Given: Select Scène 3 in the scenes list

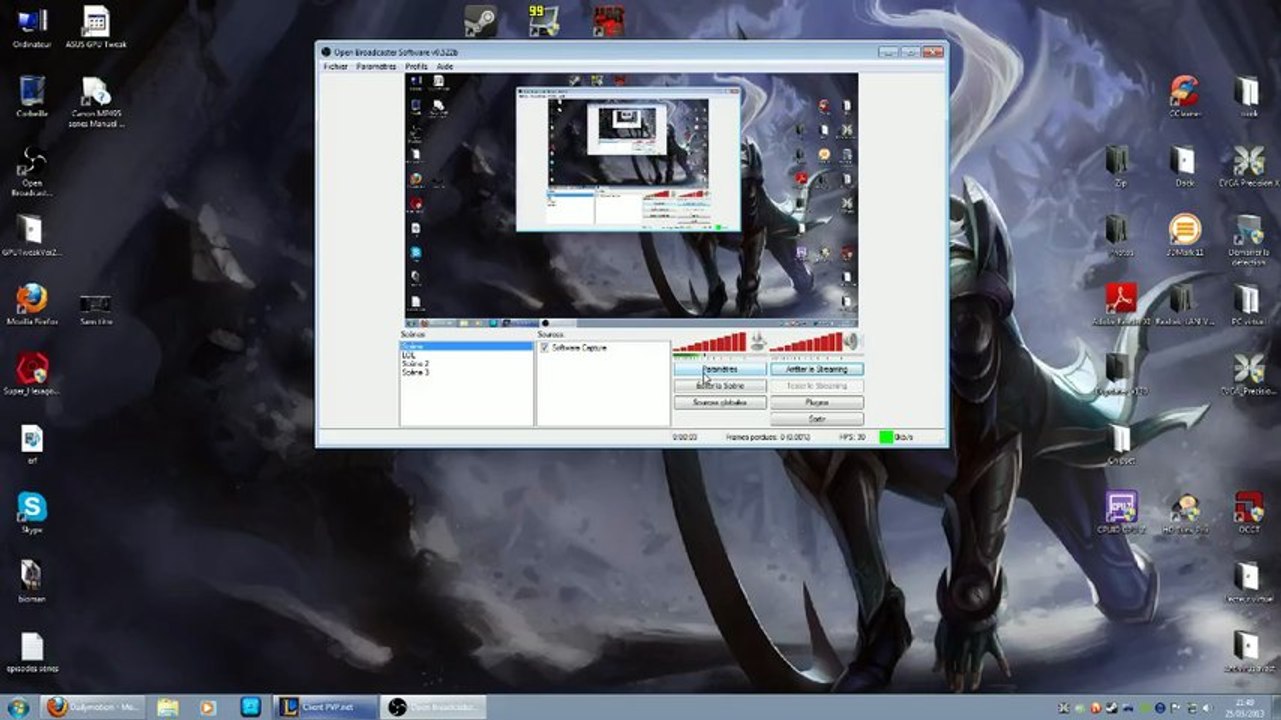Looking at the screenshot, I should [x=466, y=372].
